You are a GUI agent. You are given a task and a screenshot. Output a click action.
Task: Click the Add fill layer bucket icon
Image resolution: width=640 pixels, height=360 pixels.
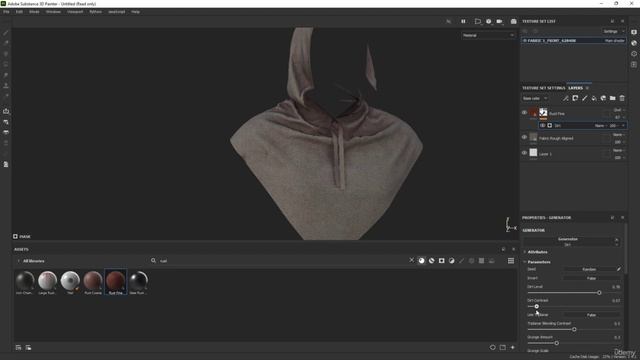(594, 98)
